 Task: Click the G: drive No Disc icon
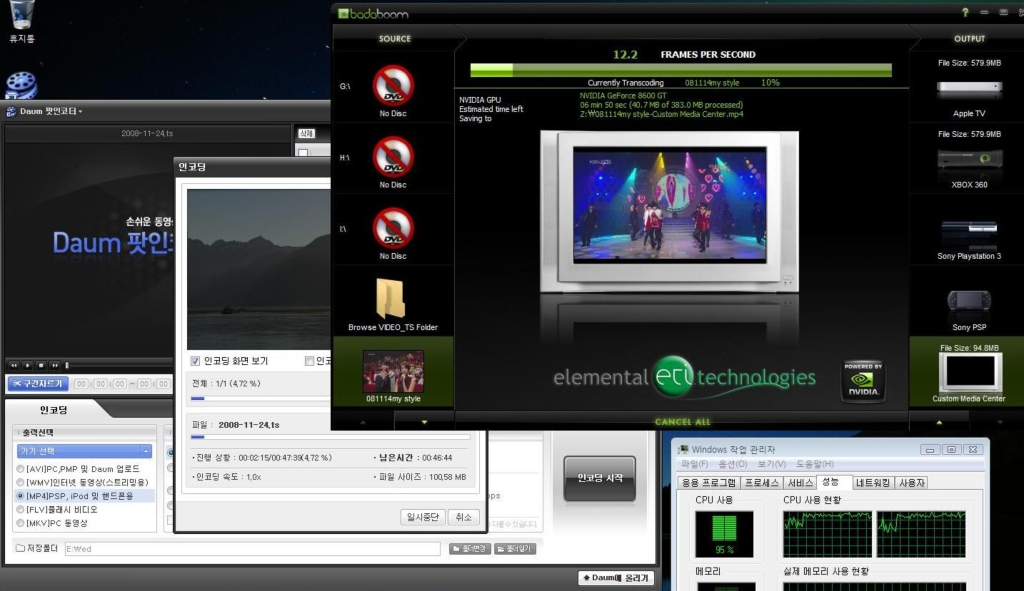(393, 85)
